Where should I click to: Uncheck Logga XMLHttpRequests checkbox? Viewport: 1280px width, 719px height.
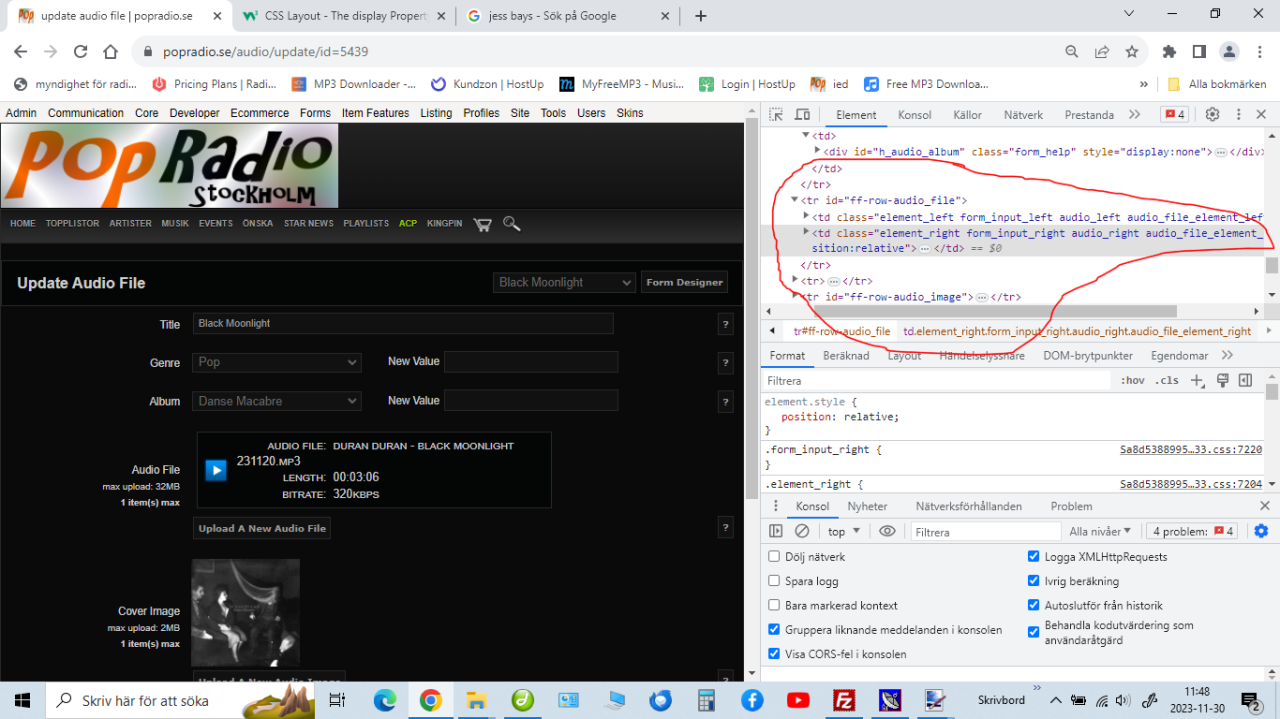point(1034,557)
